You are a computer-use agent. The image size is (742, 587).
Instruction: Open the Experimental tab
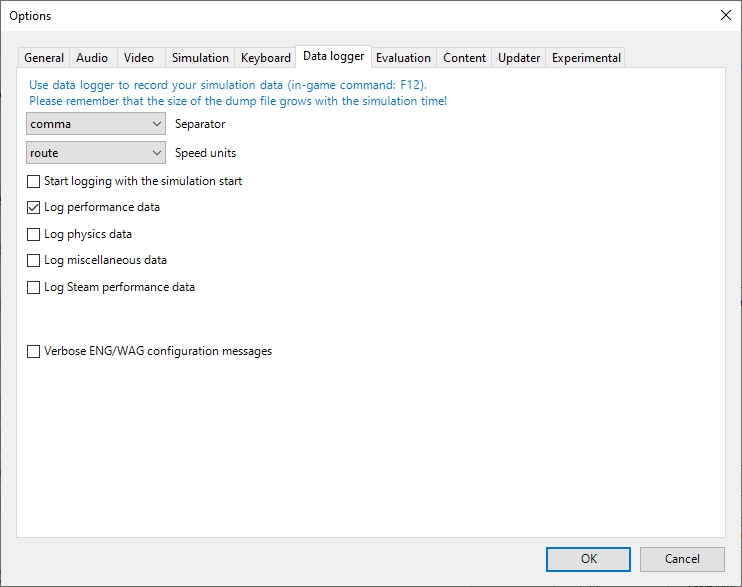coord(586,58)
